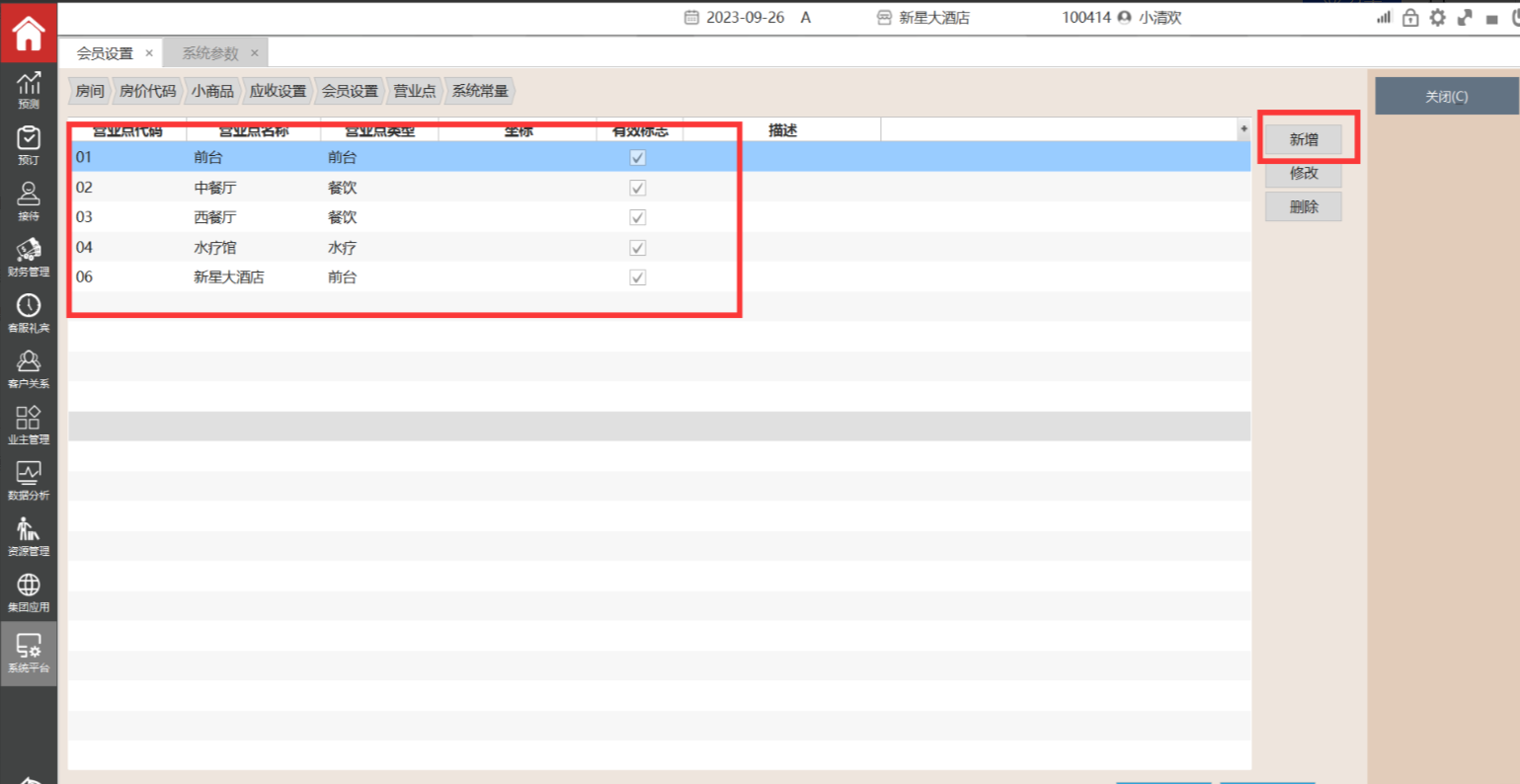
Task: Click the lock icon in top bar
Action: point(1410,18)
